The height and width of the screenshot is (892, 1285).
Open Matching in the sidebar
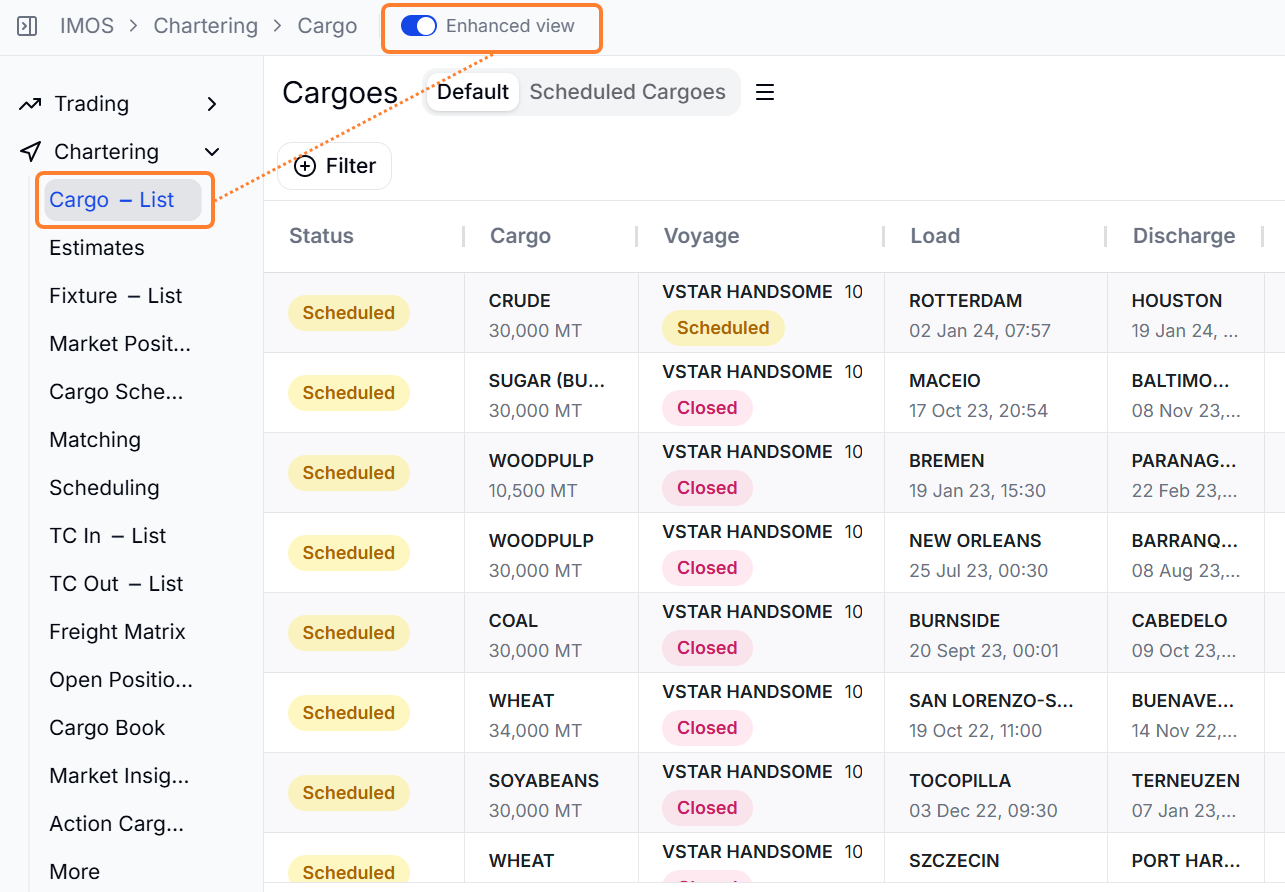[x=95, y=440]
